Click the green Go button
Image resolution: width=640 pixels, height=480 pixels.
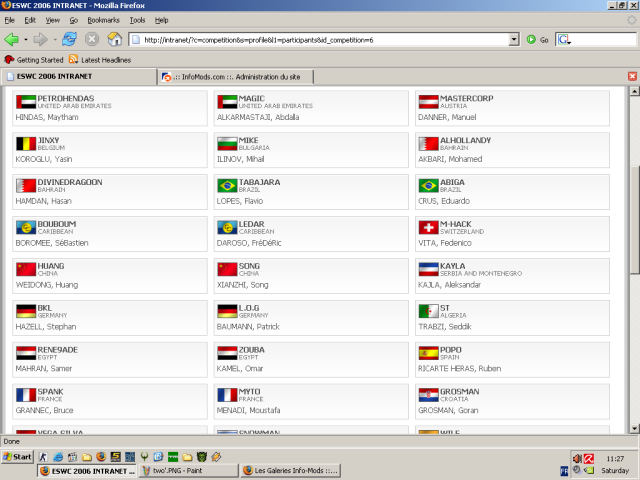pyautogui.click(x=537, y=40)
